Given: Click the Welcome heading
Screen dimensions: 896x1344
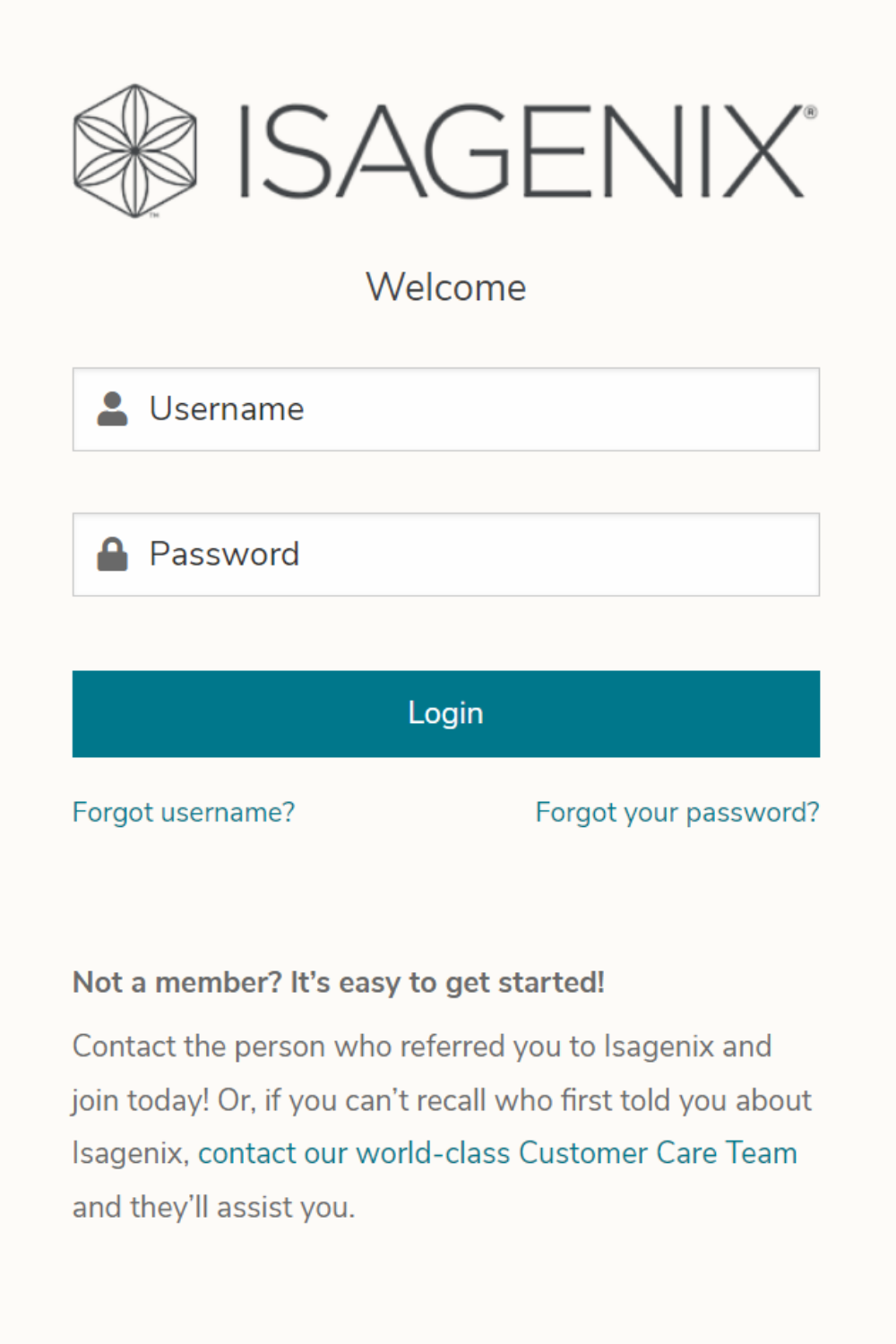Looking at the screenshot, I should tap(446, 288).
